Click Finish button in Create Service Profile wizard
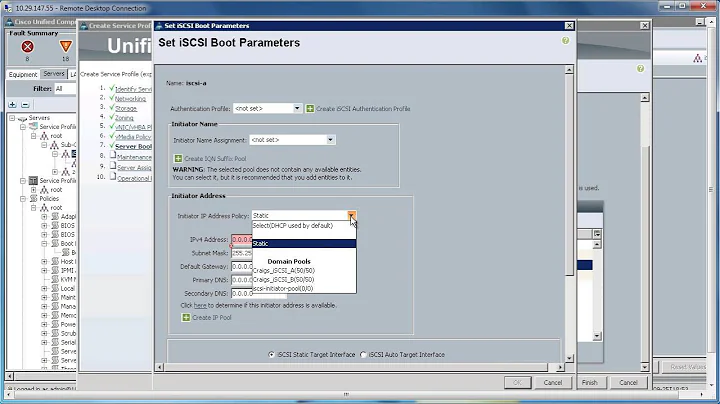720x404 pixels. point(590,382)
